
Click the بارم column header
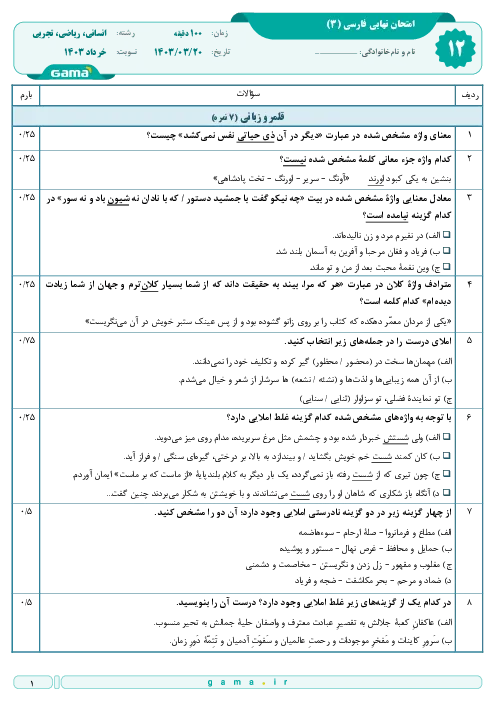tap(26, 95)
